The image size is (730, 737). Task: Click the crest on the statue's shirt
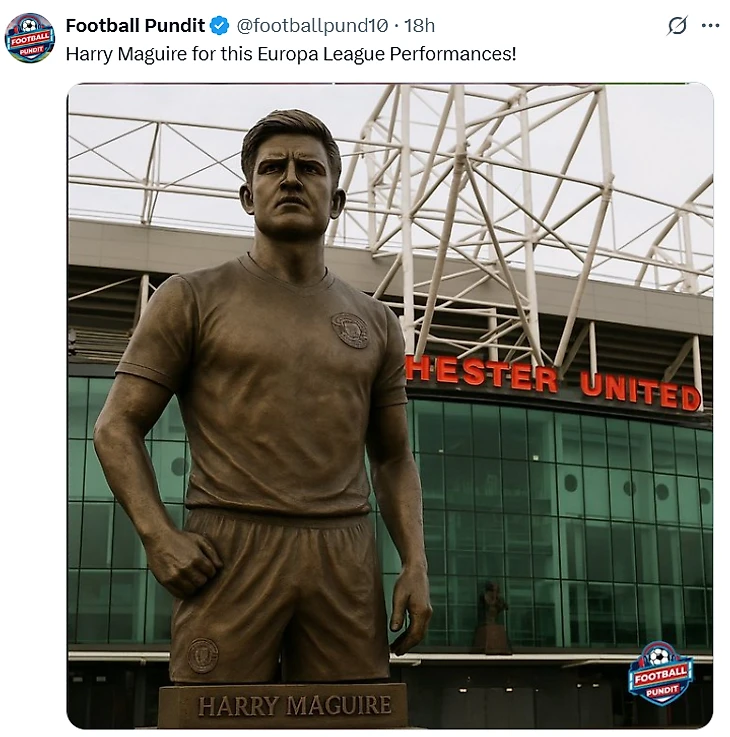coord(350,330)
